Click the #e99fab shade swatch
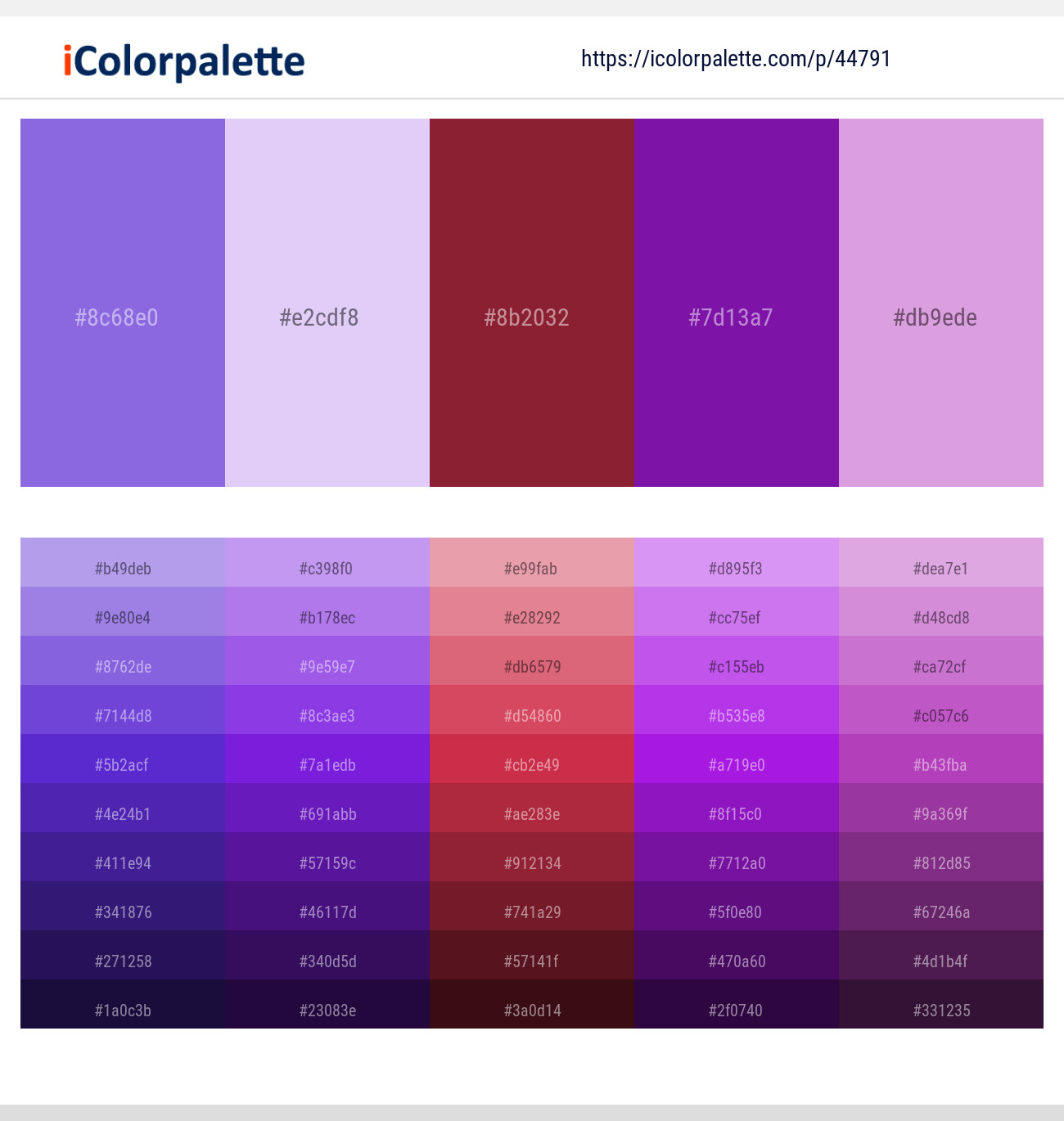The image size is (1064, 1121). (x=532, y=568)
